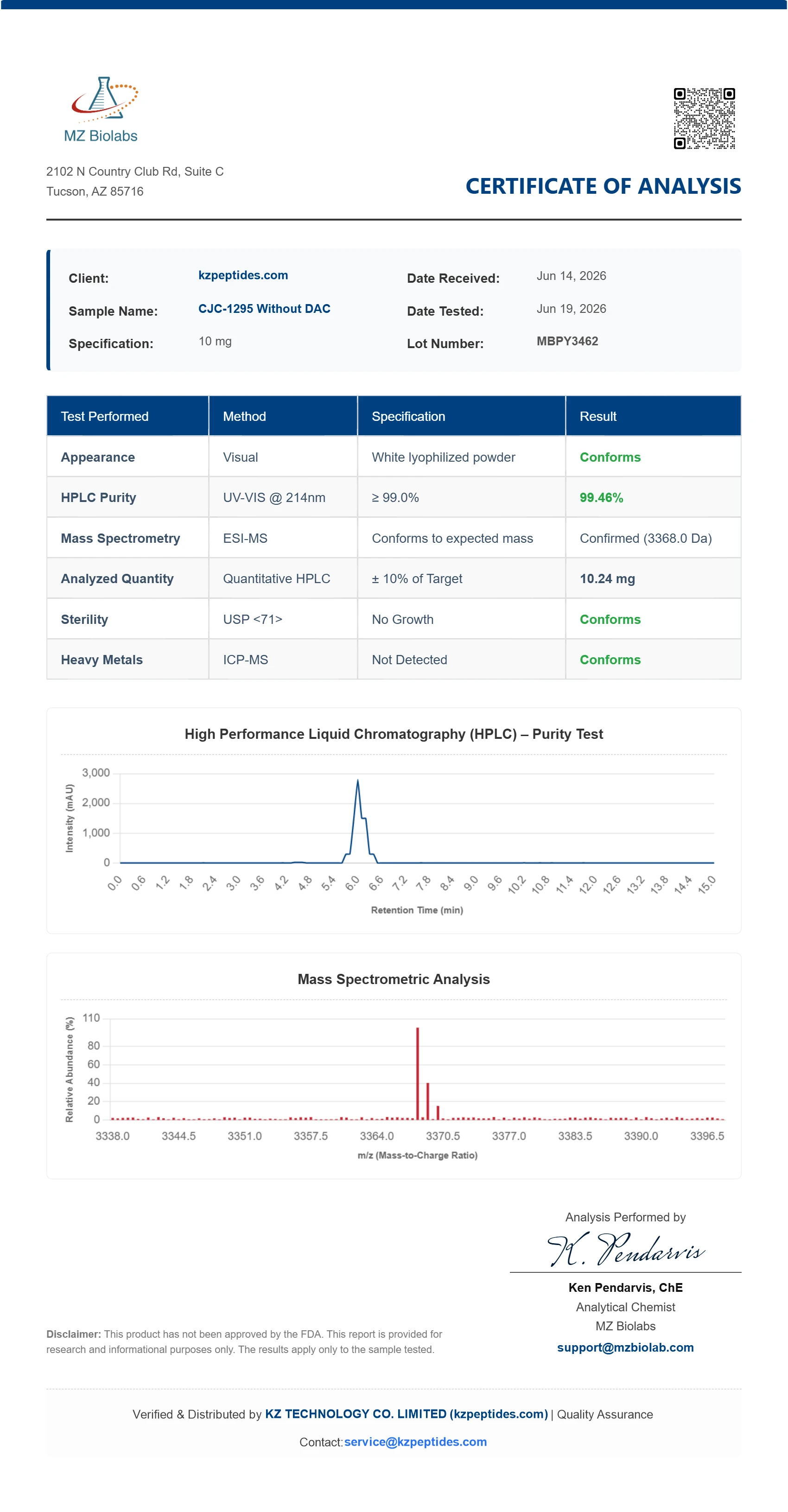Click the Date Tested value Jun 19, 2026
This screenshot has width=788, height=1512.
click(x=571, y=309)
